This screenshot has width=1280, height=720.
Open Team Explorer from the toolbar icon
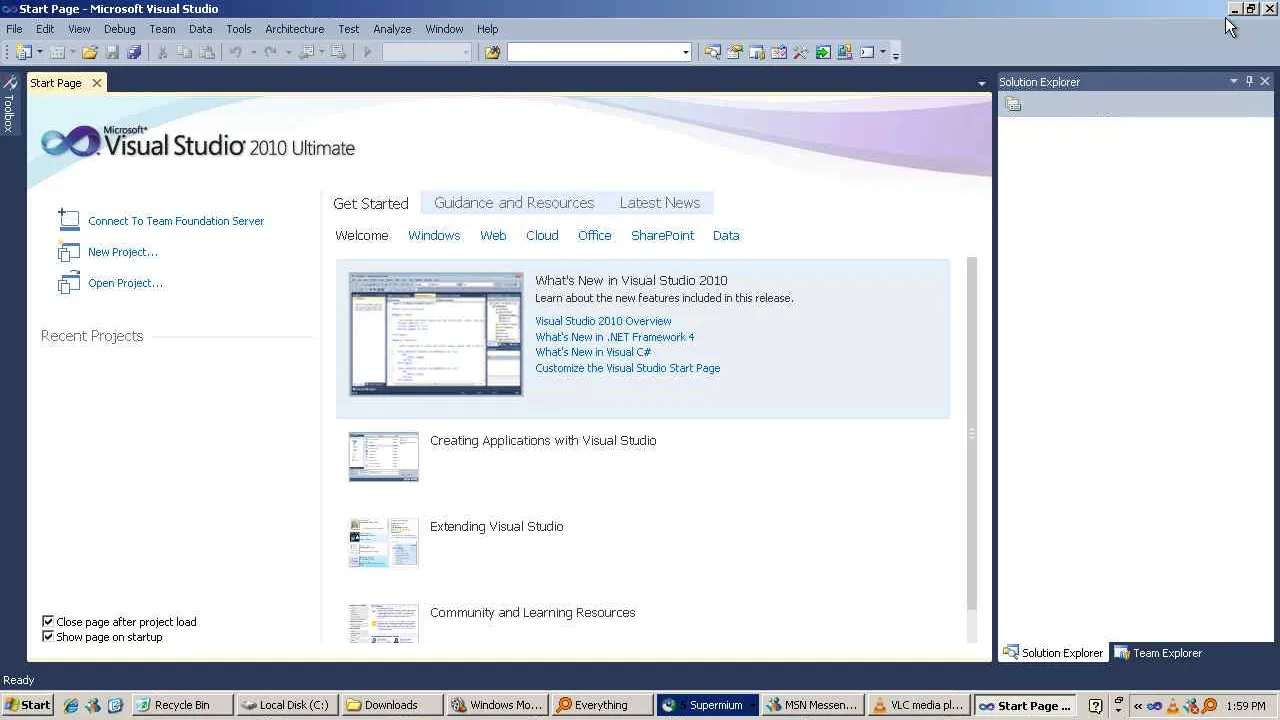click(x=757, y=52)
